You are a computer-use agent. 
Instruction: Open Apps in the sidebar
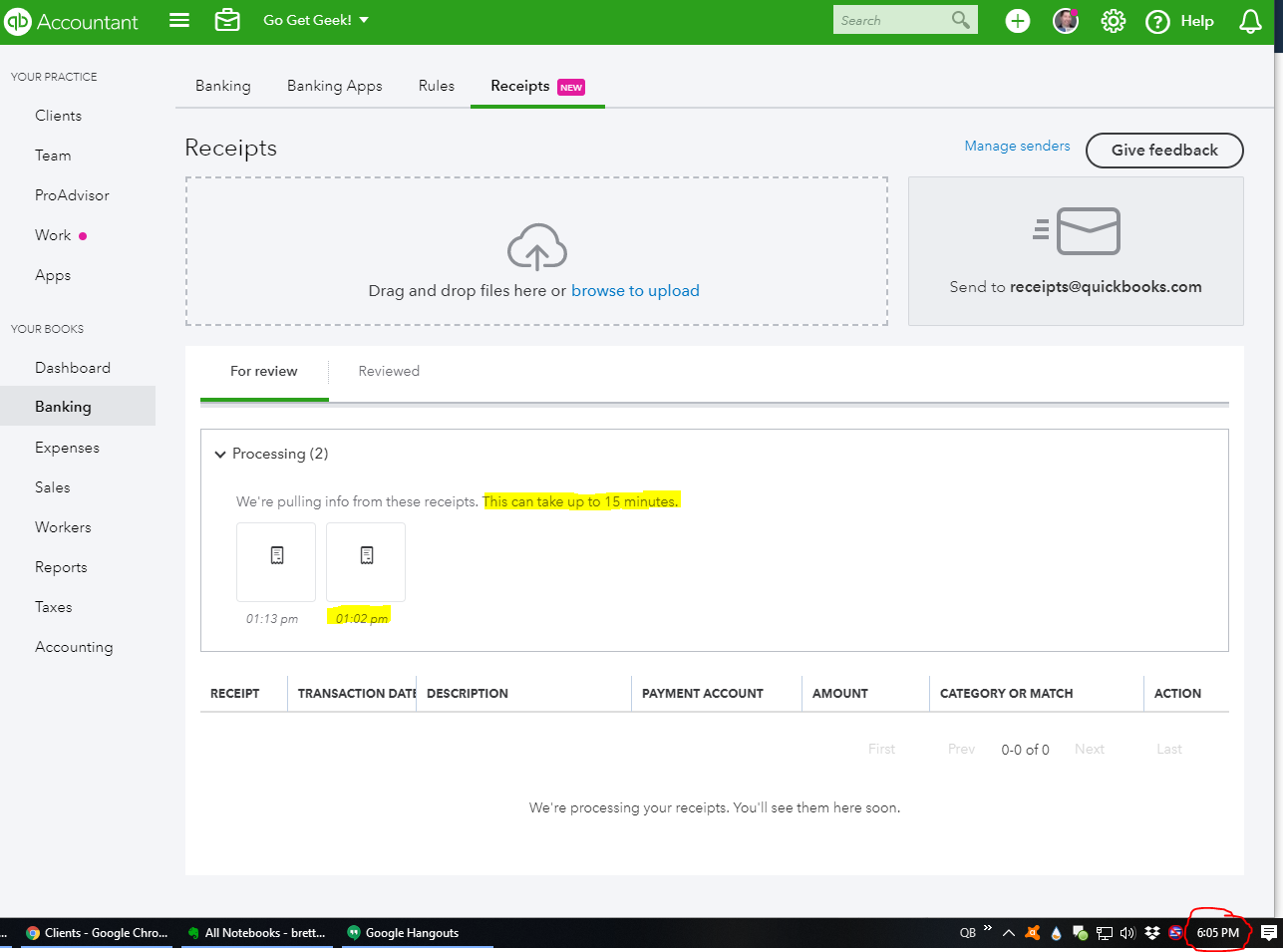[53, 275]
